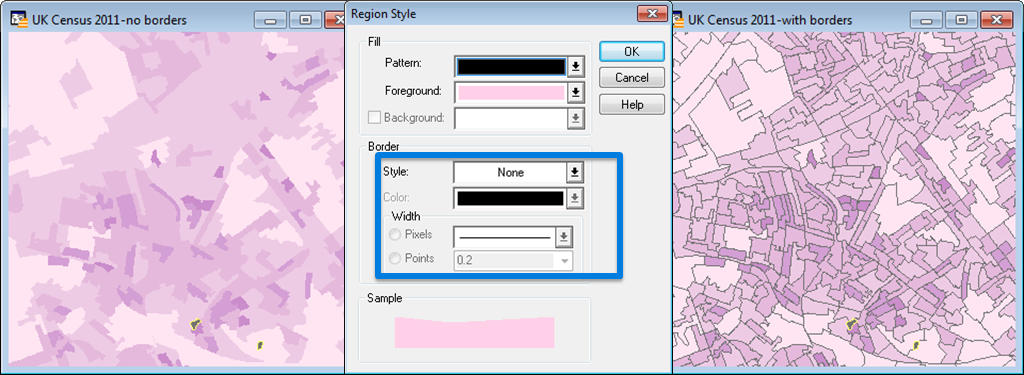
Task: Click the pink Sample preview shape
Action: pos(474,333)
